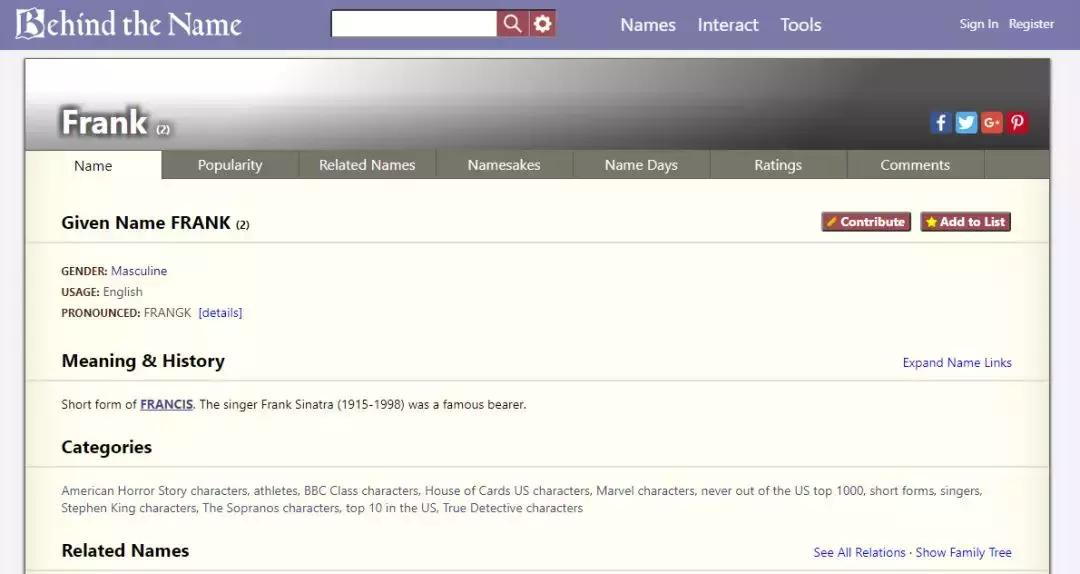1080x574 pixels.
Task: Click the Categories heading
Action: click(107, 447)
